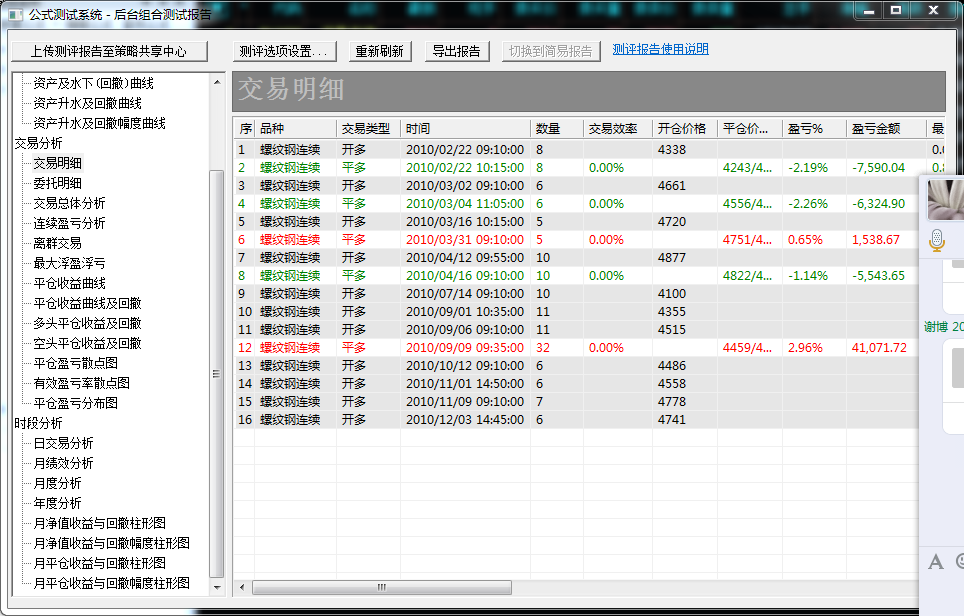Click the 重新刷新 button
This screenshot has height=616, width=964.
[382, 51]
